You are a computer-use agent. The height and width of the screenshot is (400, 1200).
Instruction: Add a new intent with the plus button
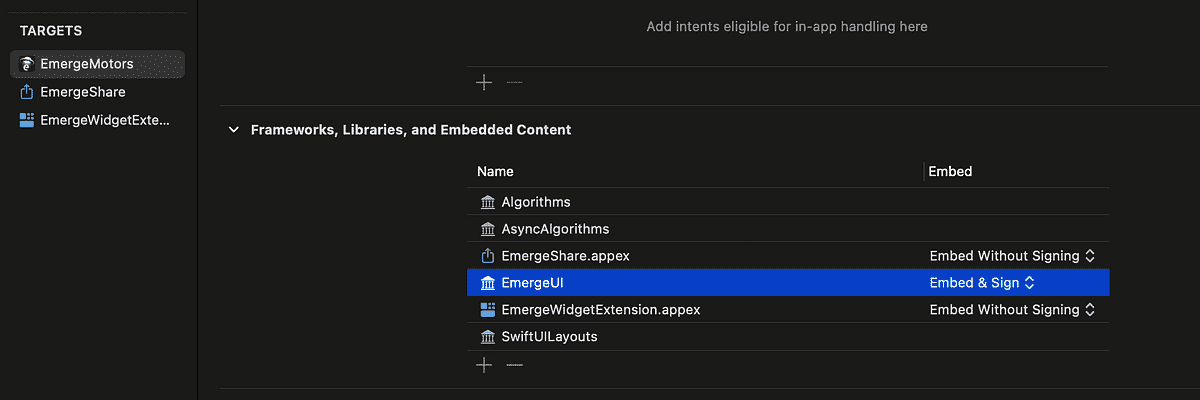pos(484,83)
